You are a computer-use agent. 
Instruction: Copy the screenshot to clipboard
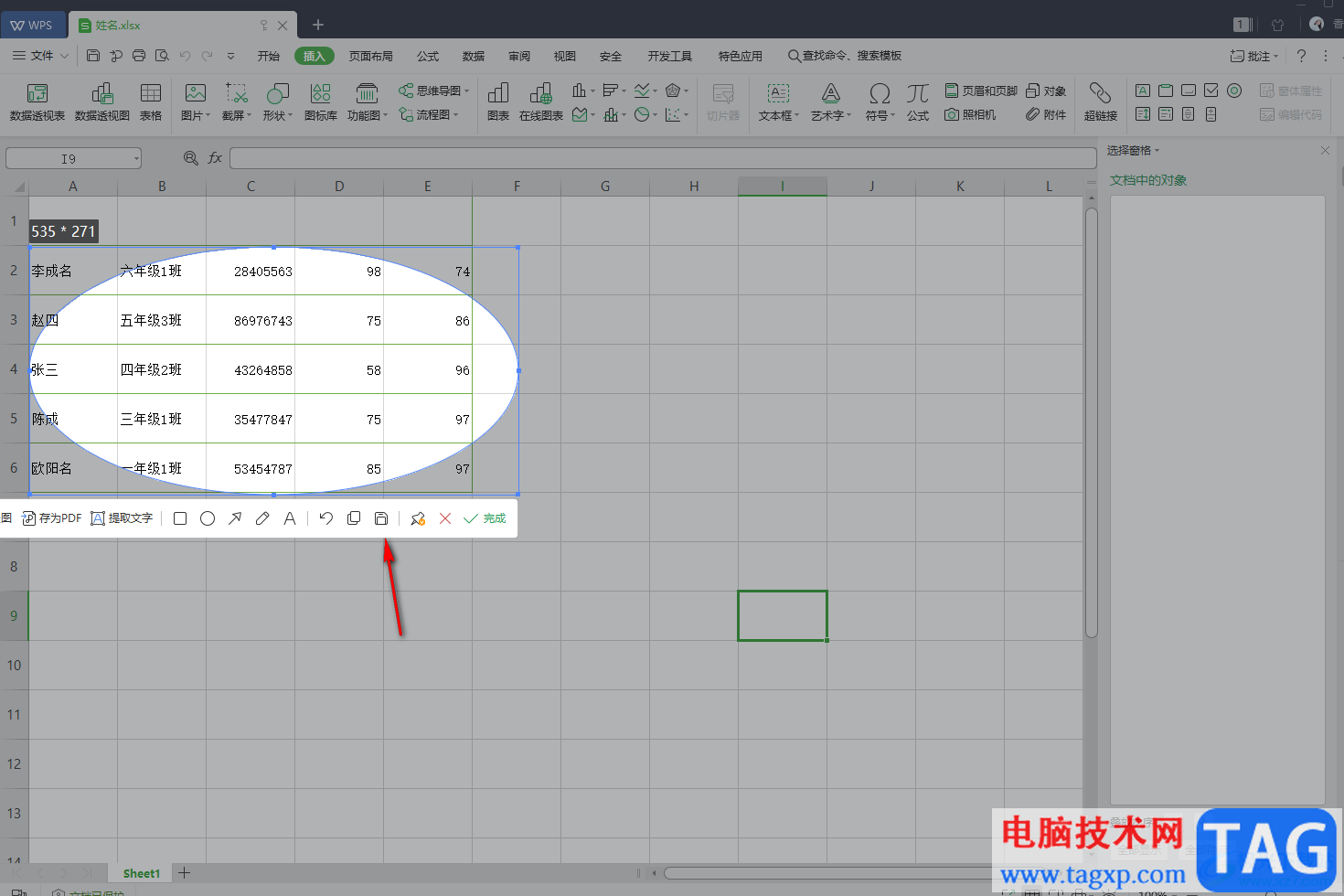(354, 518)
